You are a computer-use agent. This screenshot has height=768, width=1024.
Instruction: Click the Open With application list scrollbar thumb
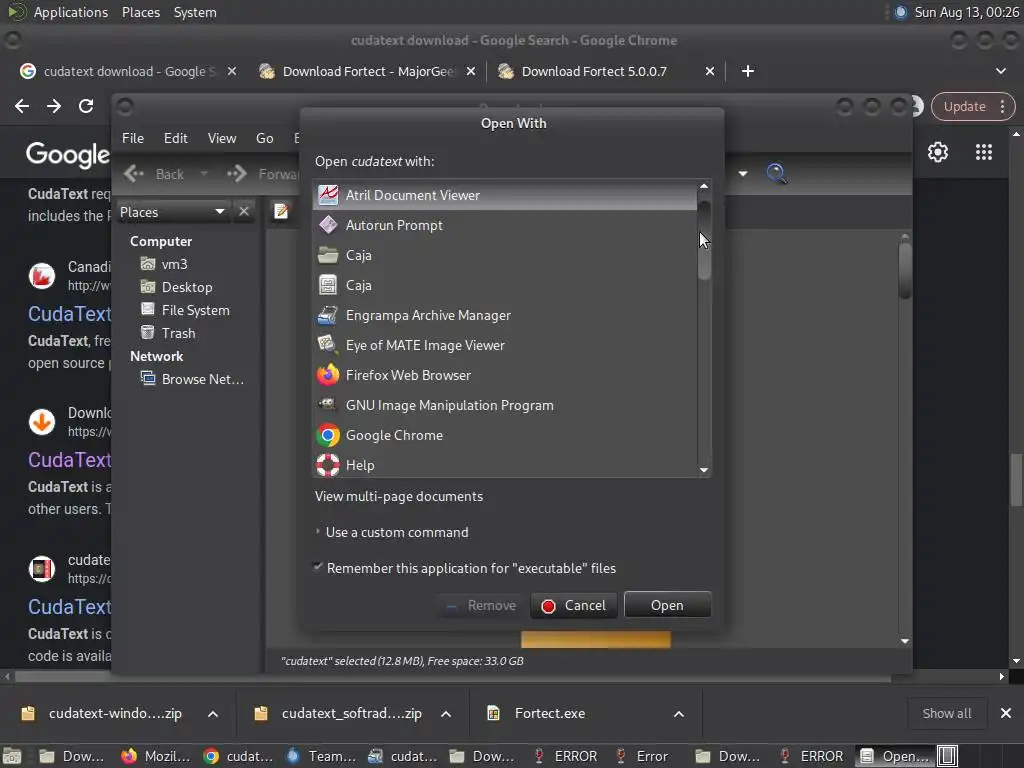pos(704,240)
